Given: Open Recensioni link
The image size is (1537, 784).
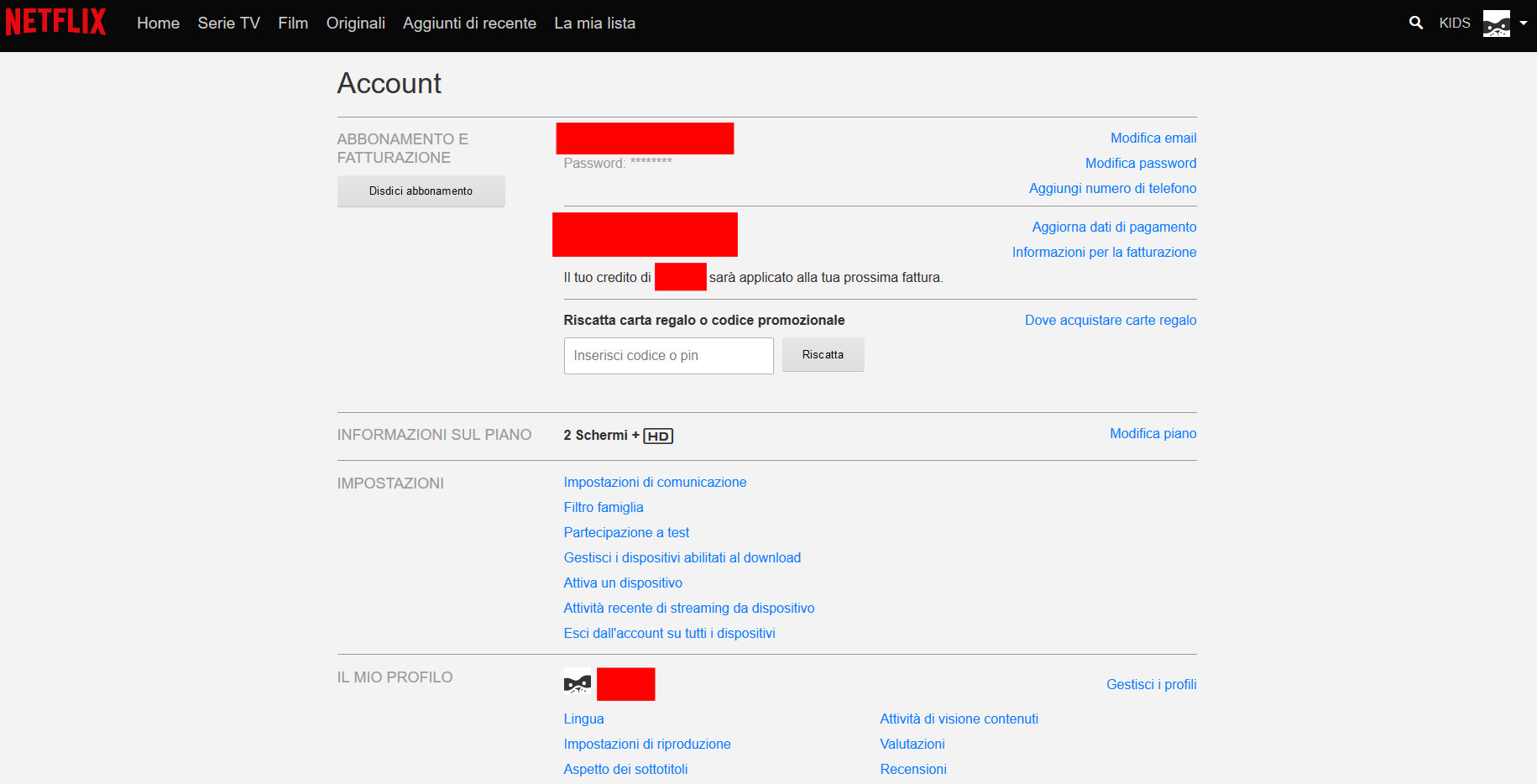Looking at the screenshot, I should pos(913,769).
